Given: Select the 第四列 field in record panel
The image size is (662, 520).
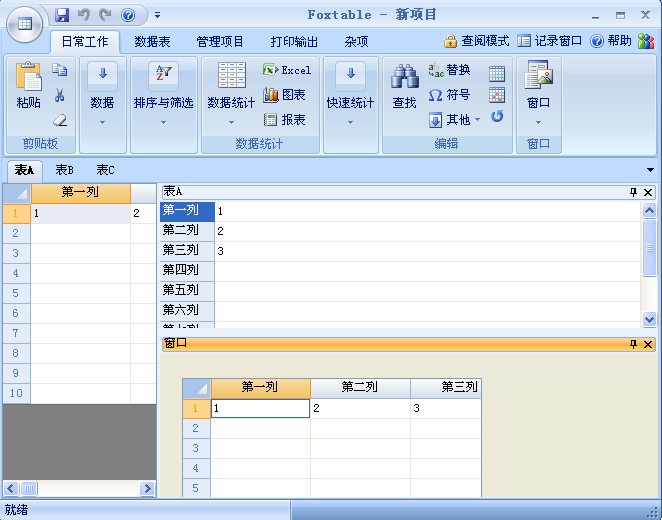Looking at the screenshot, I should click(x=187, y=270).
